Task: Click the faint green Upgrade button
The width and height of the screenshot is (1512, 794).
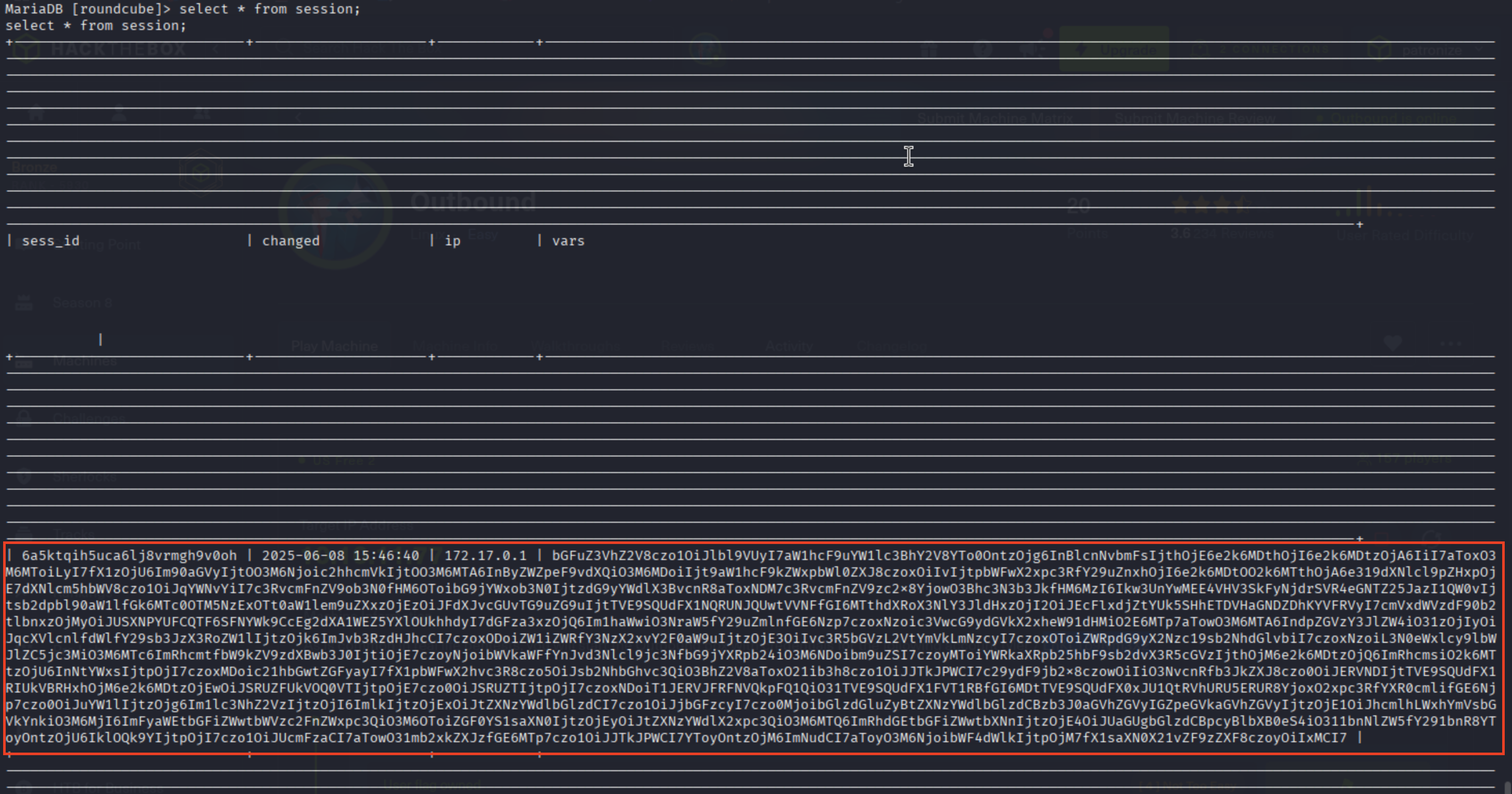Action: tap(1113, 49)
